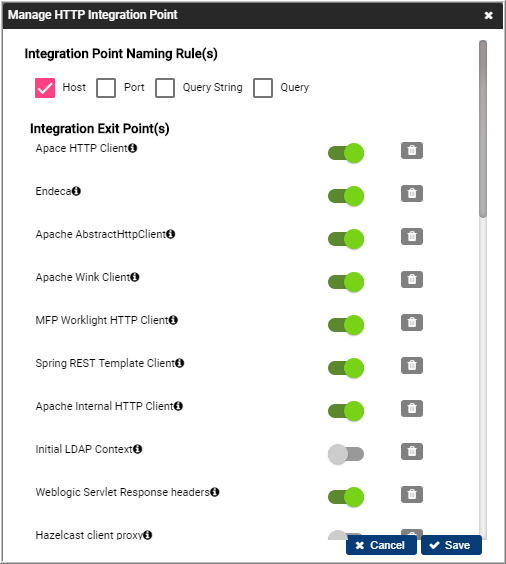Delete the Apace HTTP Client exit point
Image resolution: width=506 pixels, height=564 pixels.
tap(412, 150)
